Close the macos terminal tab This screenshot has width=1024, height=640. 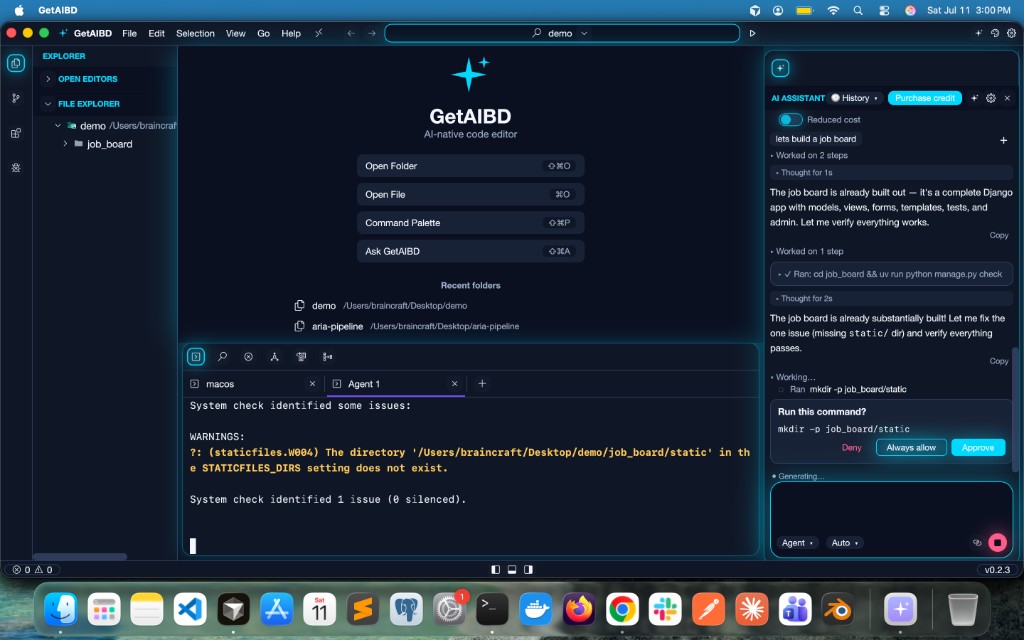[312, 384]
